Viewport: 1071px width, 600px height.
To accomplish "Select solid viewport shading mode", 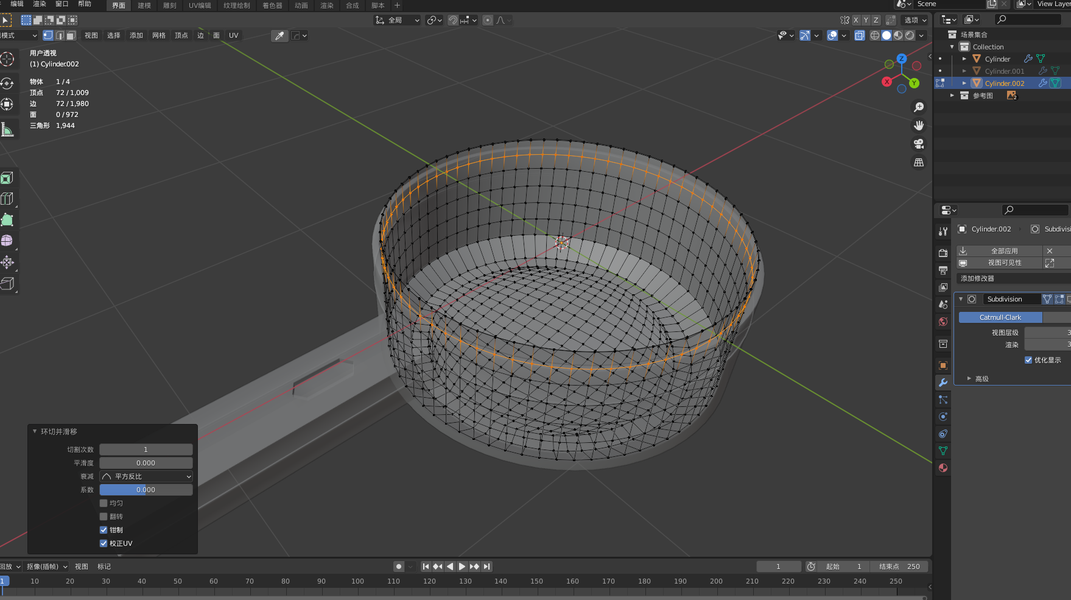I will pos(887,36).
